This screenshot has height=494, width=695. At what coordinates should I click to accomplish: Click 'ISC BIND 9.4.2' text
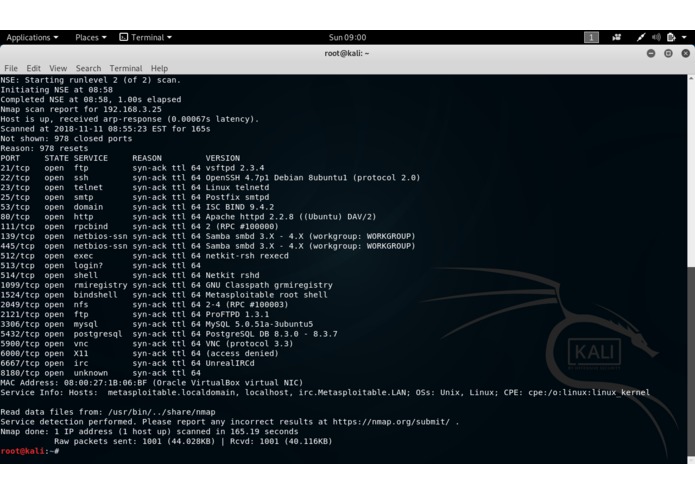tap(239, 207)
